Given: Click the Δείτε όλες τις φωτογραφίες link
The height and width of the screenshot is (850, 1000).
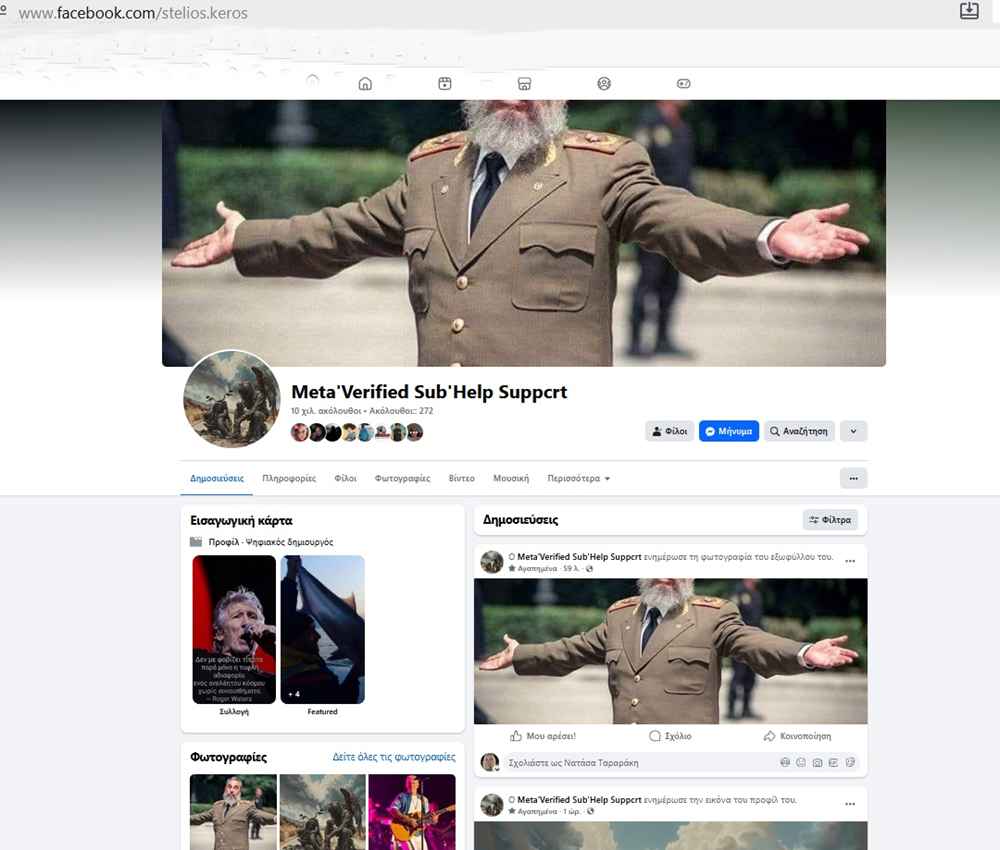Looking at the screenshot, I should [x=394, y=758].
